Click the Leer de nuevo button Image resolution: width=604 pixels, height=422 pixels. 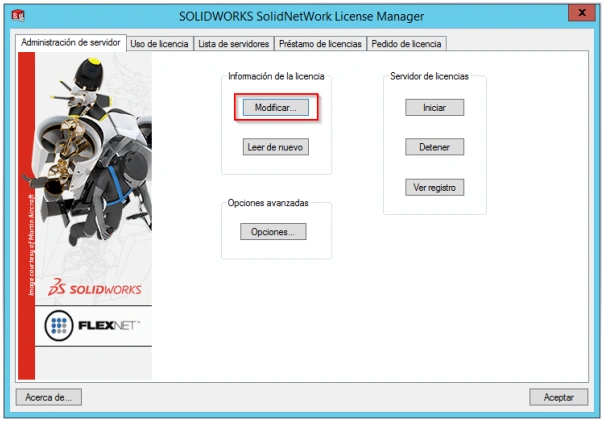tap(275, 147)
